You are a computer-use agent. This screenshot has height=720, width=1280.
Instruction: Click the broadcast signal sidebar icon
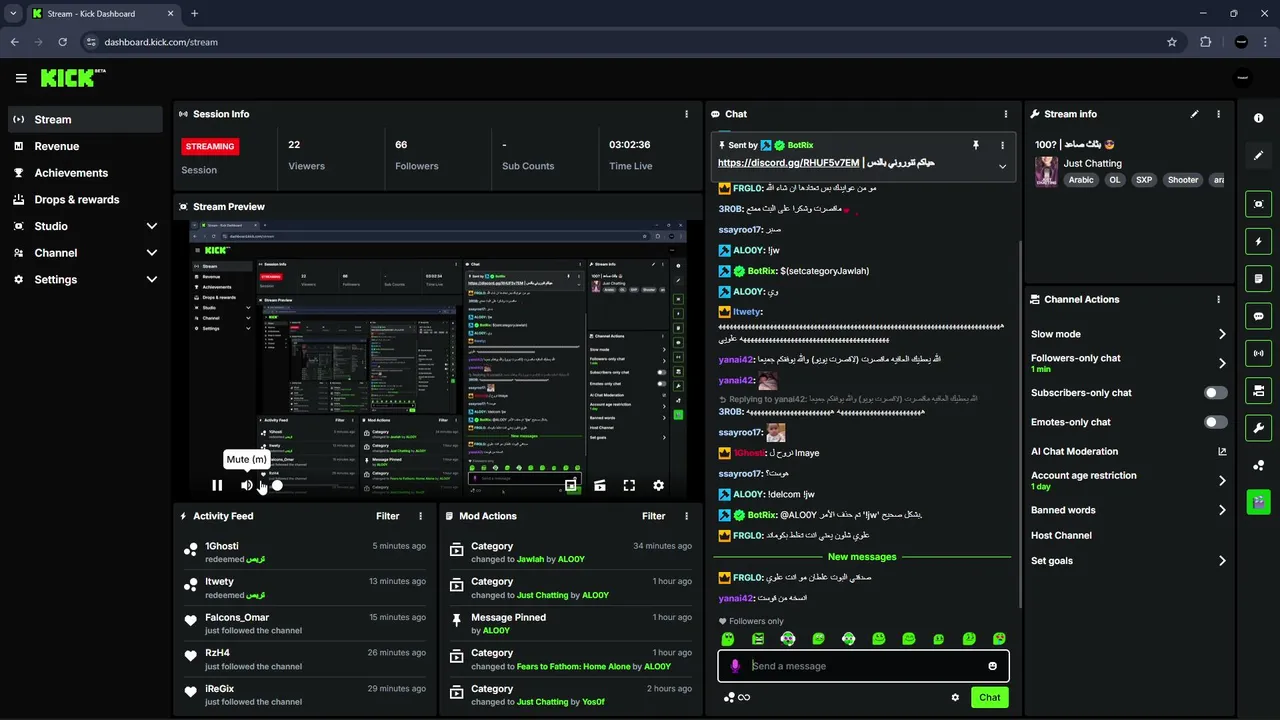click(1258, 353)
